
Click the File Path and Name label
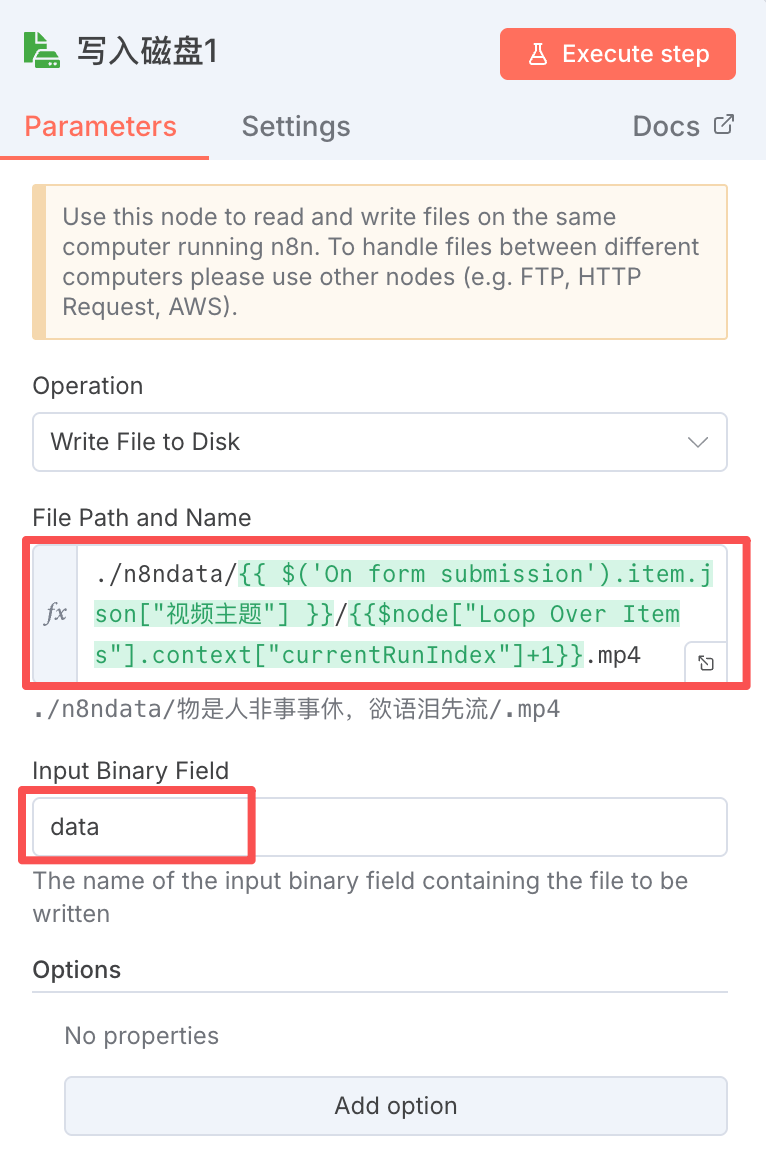(142, 518)
